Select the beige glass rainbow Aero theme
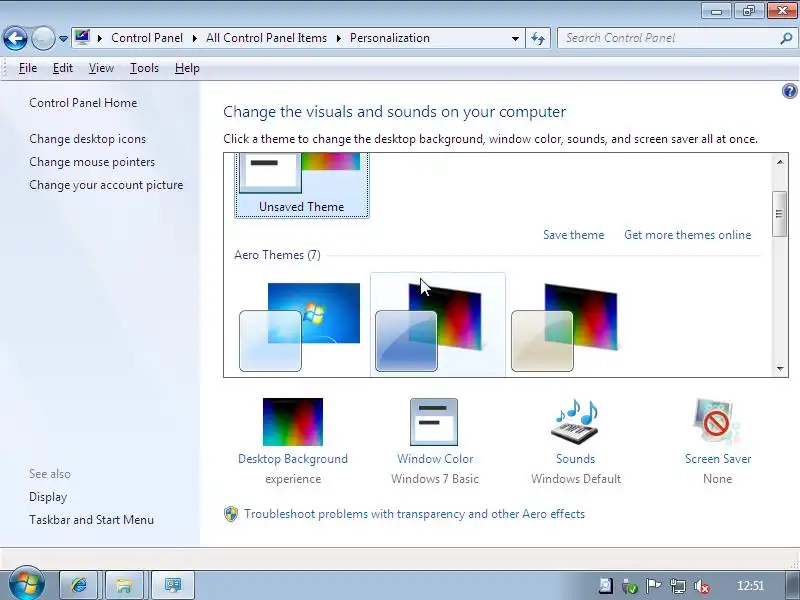The height and width of the screenshot is (600, 800). coord(565,327)
